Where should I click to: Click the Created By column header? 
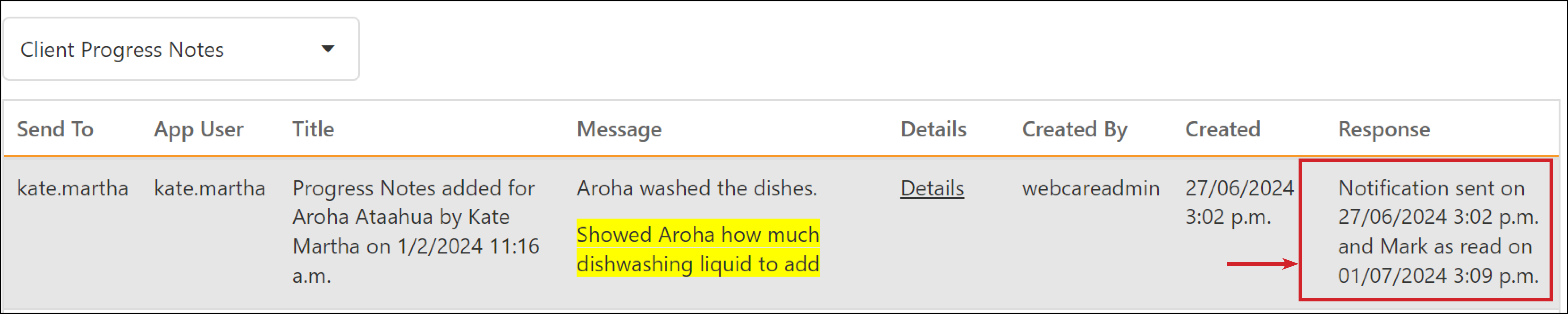tap(1074, 130)
